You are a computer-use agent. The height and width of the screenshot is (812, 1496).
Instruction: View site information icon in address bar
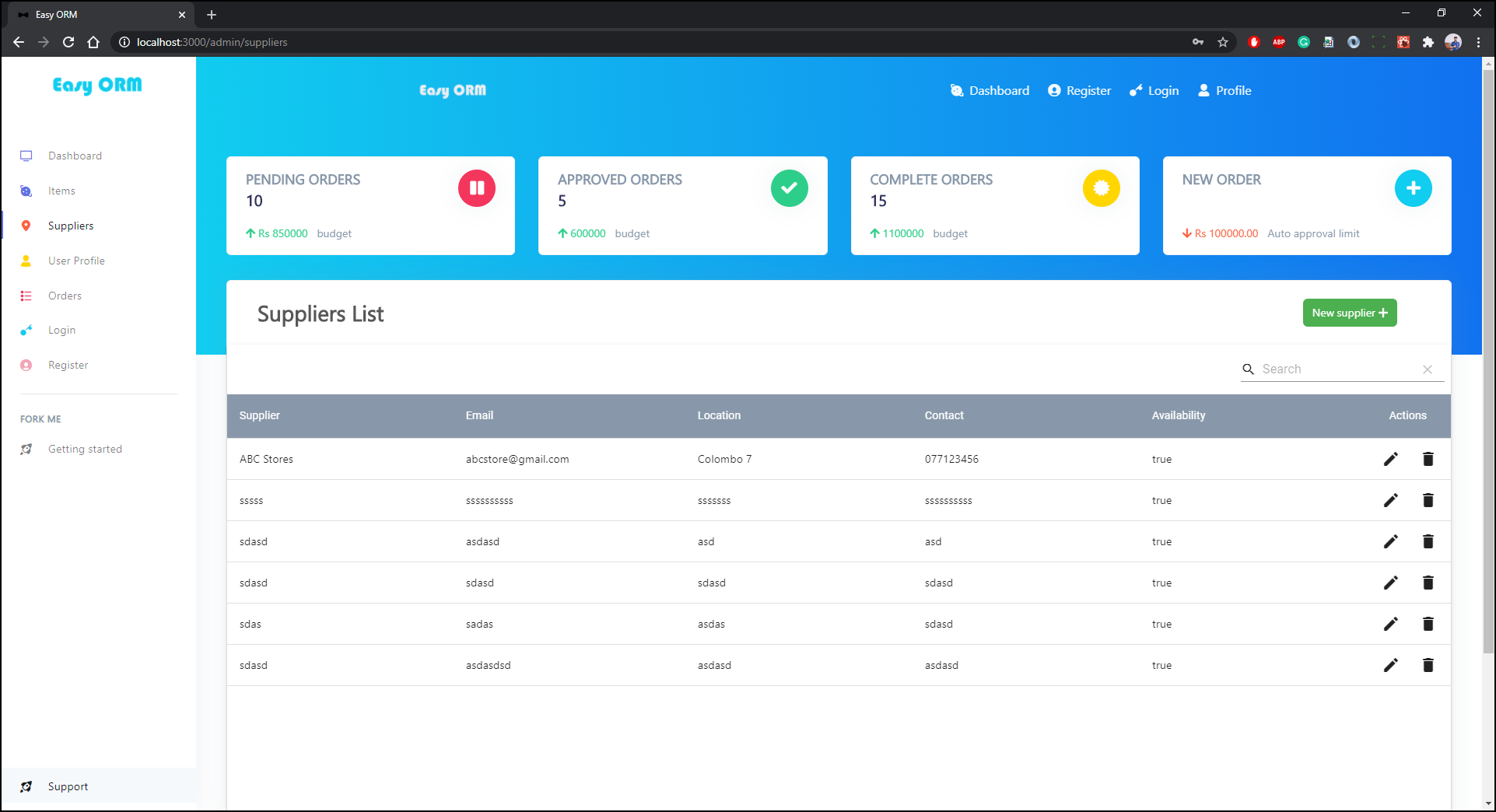124,42
